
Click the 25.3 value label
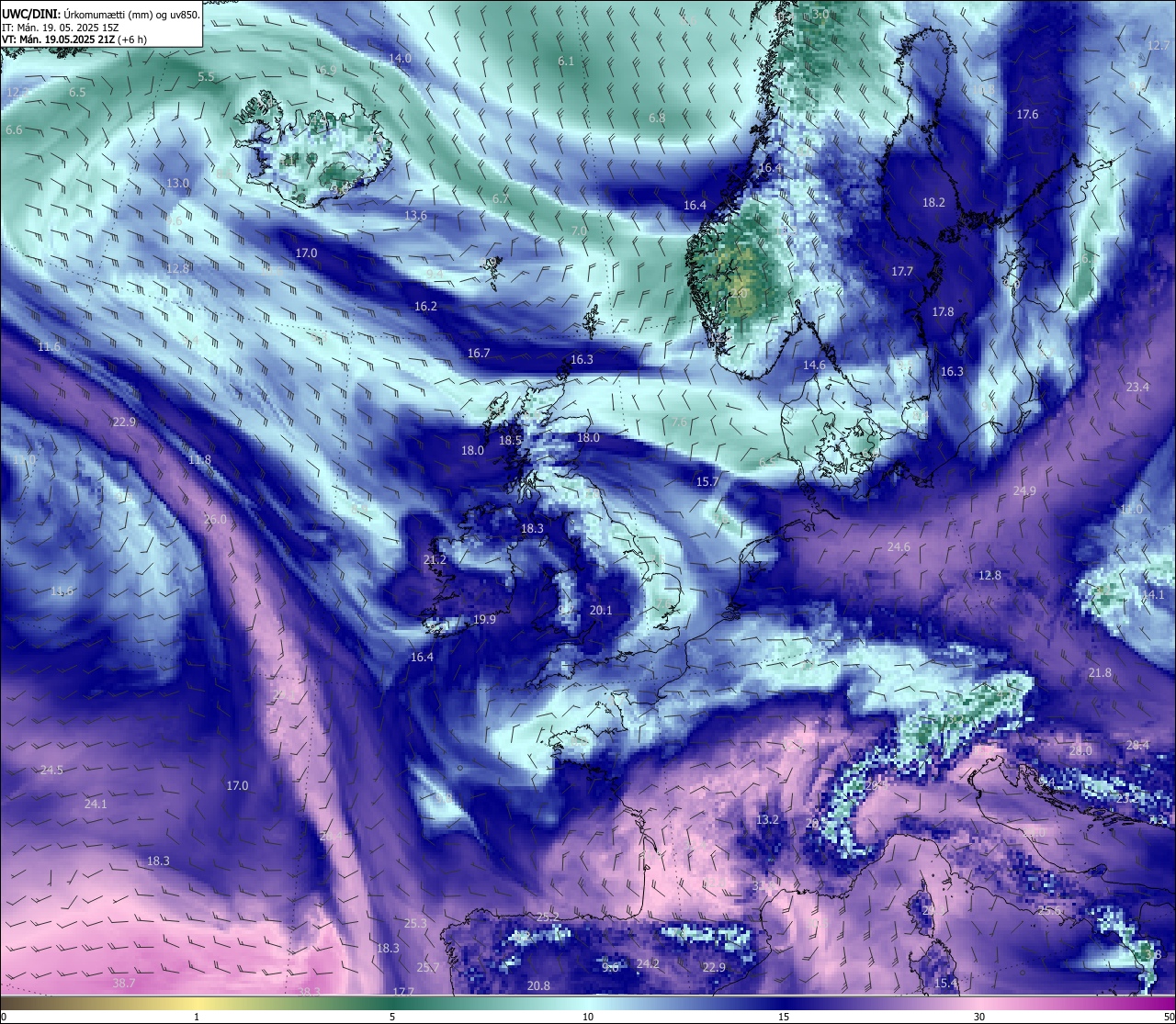coord(415,923)
